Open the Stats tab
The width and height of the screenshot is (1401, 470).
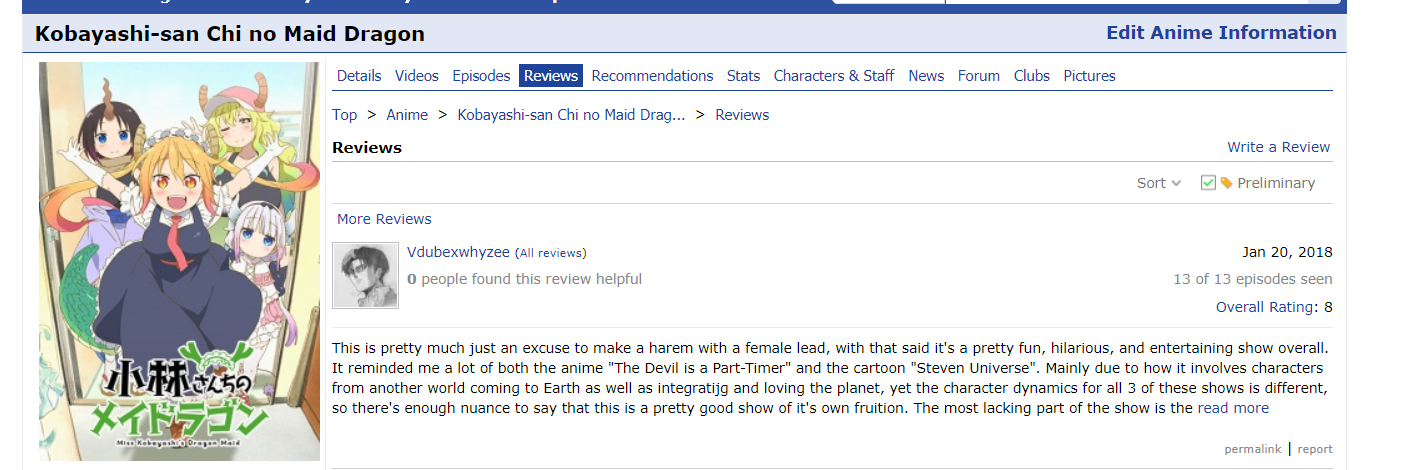pos(743,76)
